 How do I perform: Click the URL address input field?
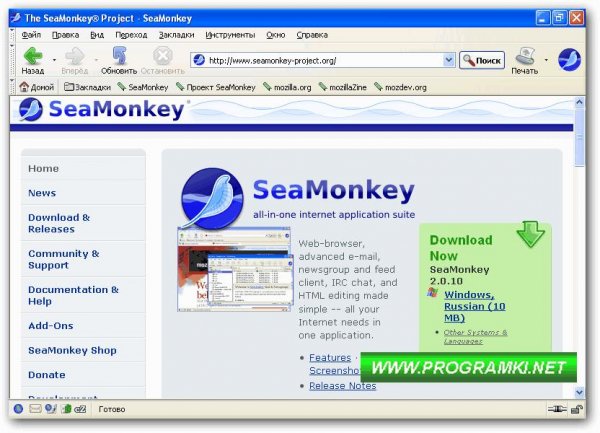[x=325, y=60]
